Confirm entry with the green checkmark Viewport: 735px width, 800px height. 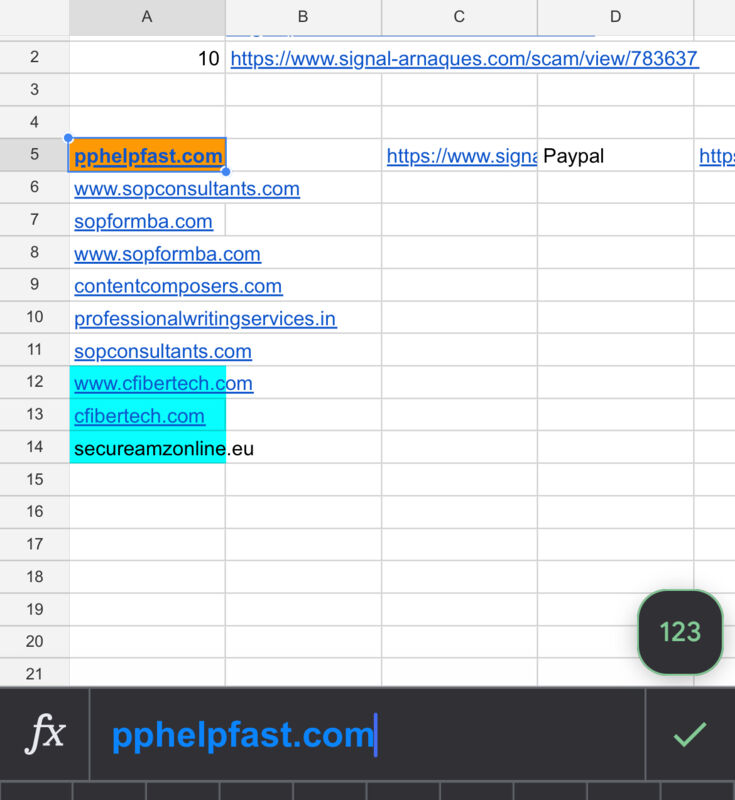[690, 734]
